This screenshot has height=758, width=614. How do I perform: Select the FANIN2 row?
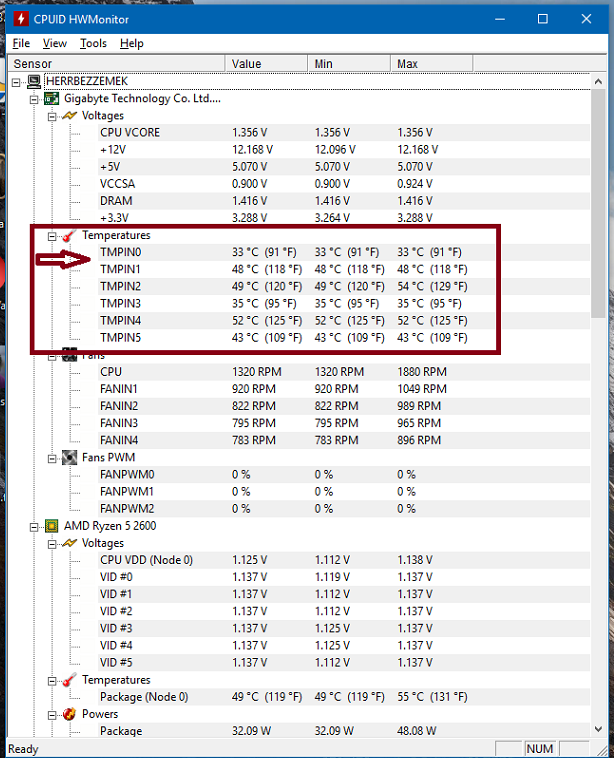click(x=343, y=406)
